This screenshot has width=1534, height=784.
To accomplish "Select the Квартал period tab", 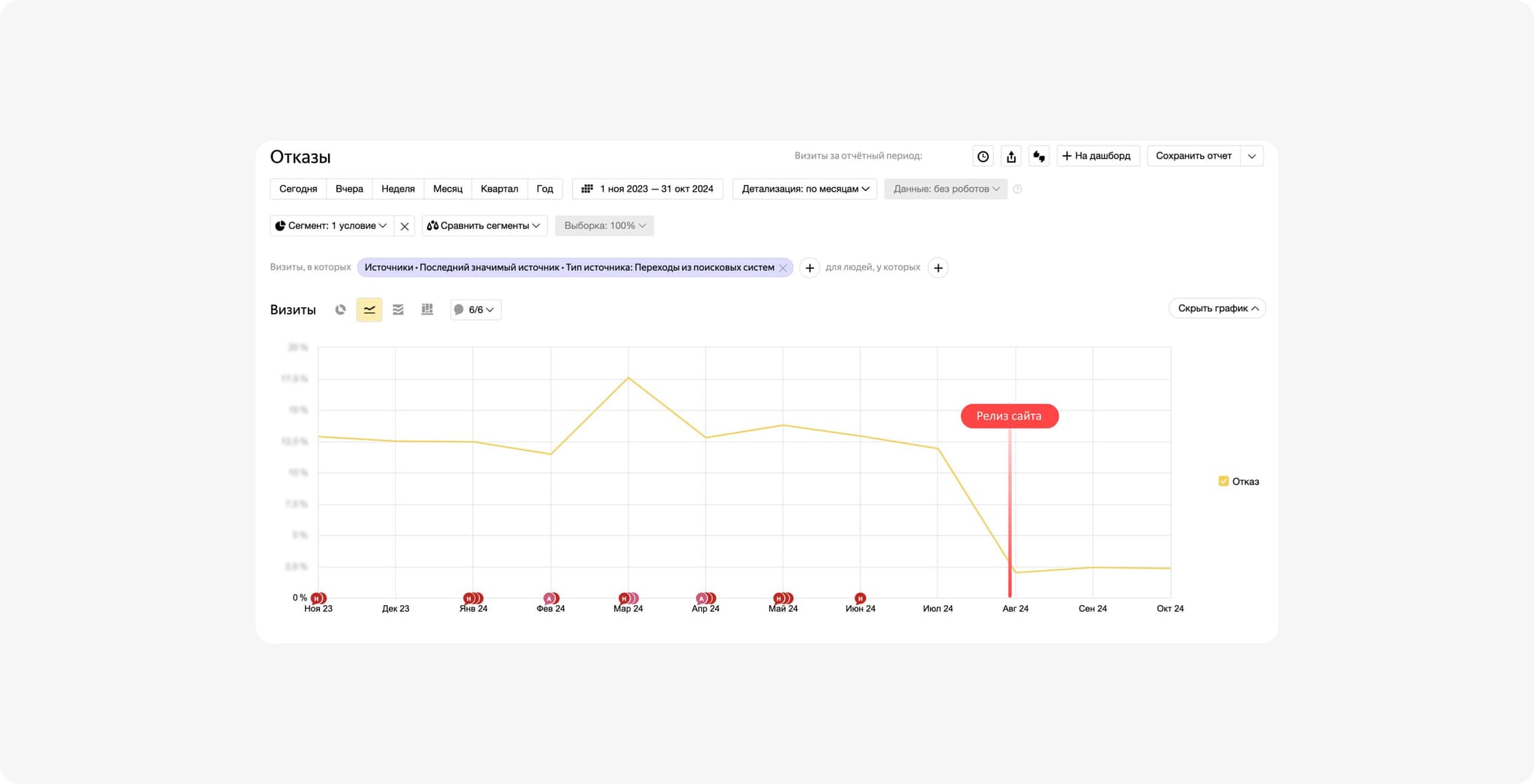I will pyautogui.click(x=499, y=189).
